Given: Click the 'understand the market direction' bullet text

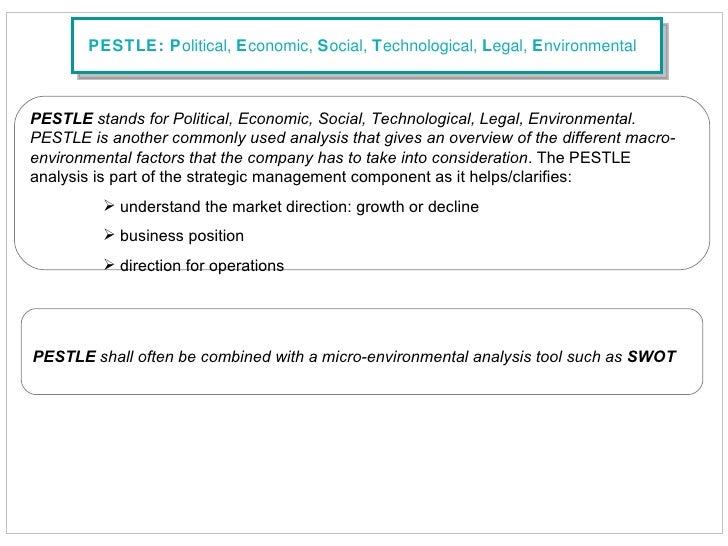Looking at the screenshot, I should click(235, 207).
